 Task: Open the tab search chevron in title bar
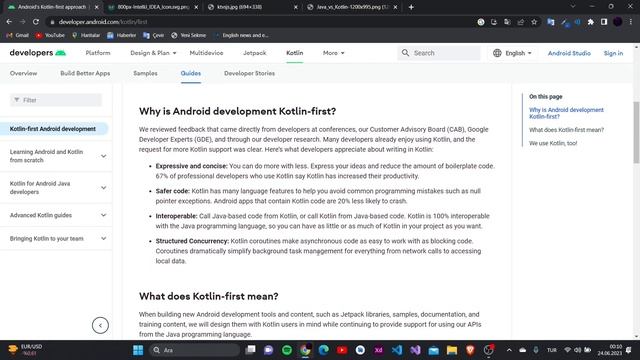coord(573,7)
